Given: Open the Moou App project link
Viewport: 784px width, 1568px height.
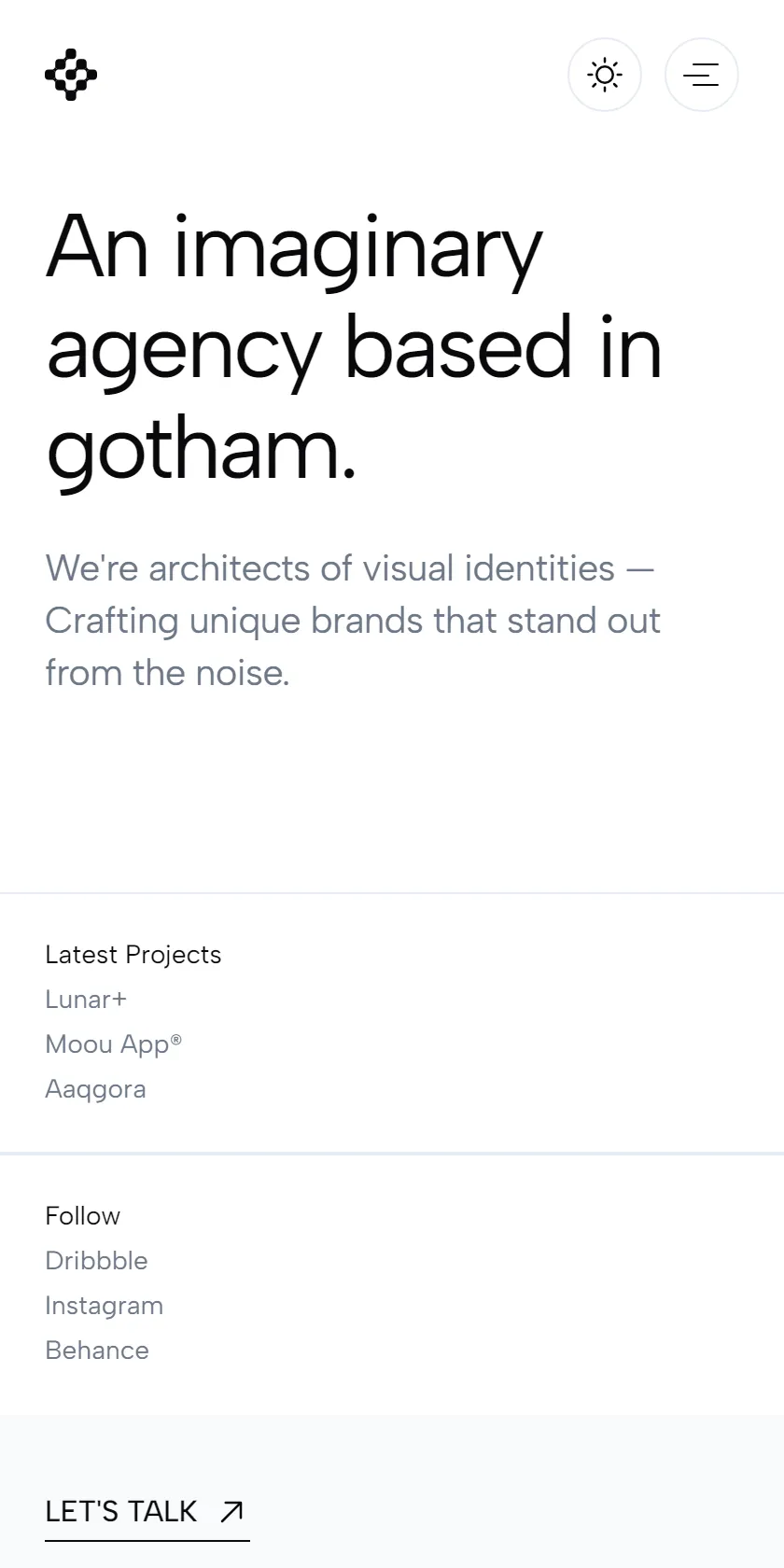Looking at the screenshot, I should click(x=113, y=1044).
